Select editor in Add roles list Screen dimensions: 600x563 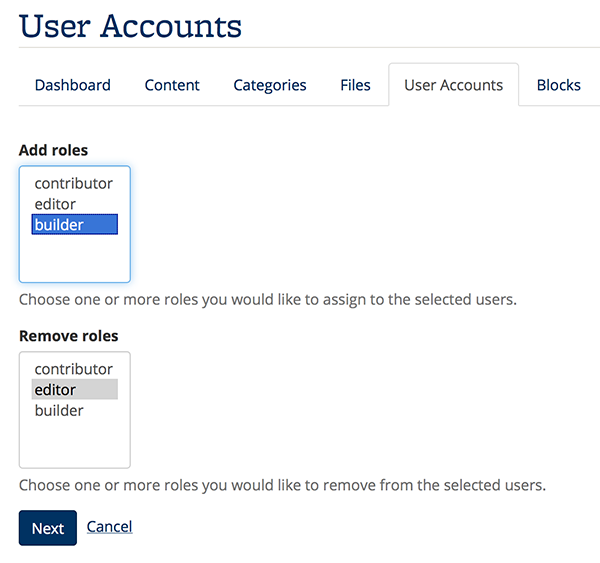75,204
